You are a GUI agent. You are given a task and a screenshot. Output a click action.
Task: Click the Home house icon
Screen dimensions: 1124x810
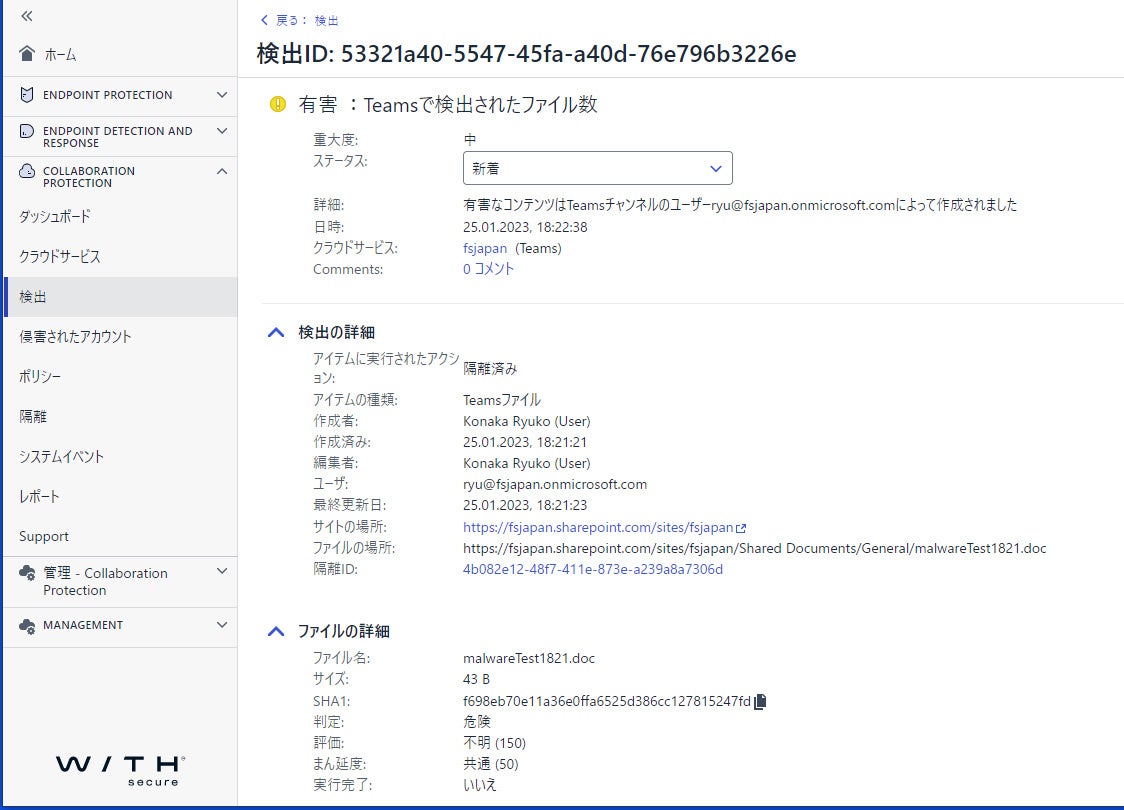pyautogui.click(x=27, y=54)
